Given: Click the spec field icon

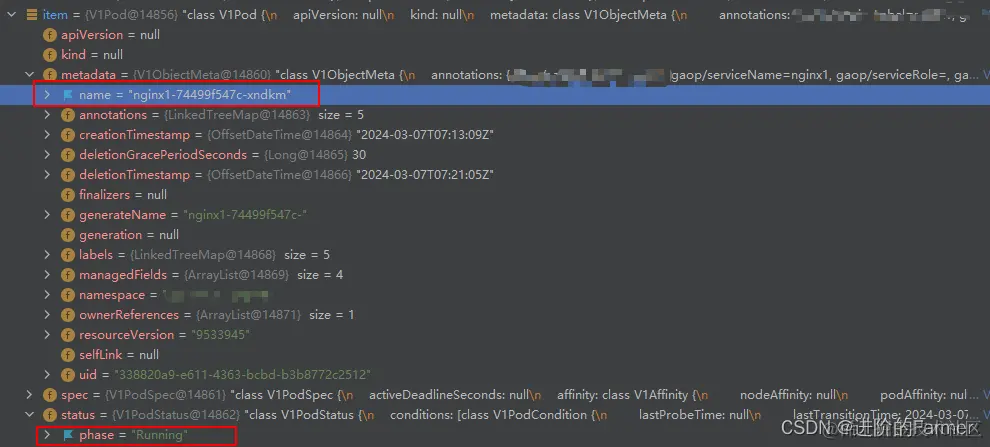Looking at the screenshot, I should pyautogui.click(x=49, y=395).
